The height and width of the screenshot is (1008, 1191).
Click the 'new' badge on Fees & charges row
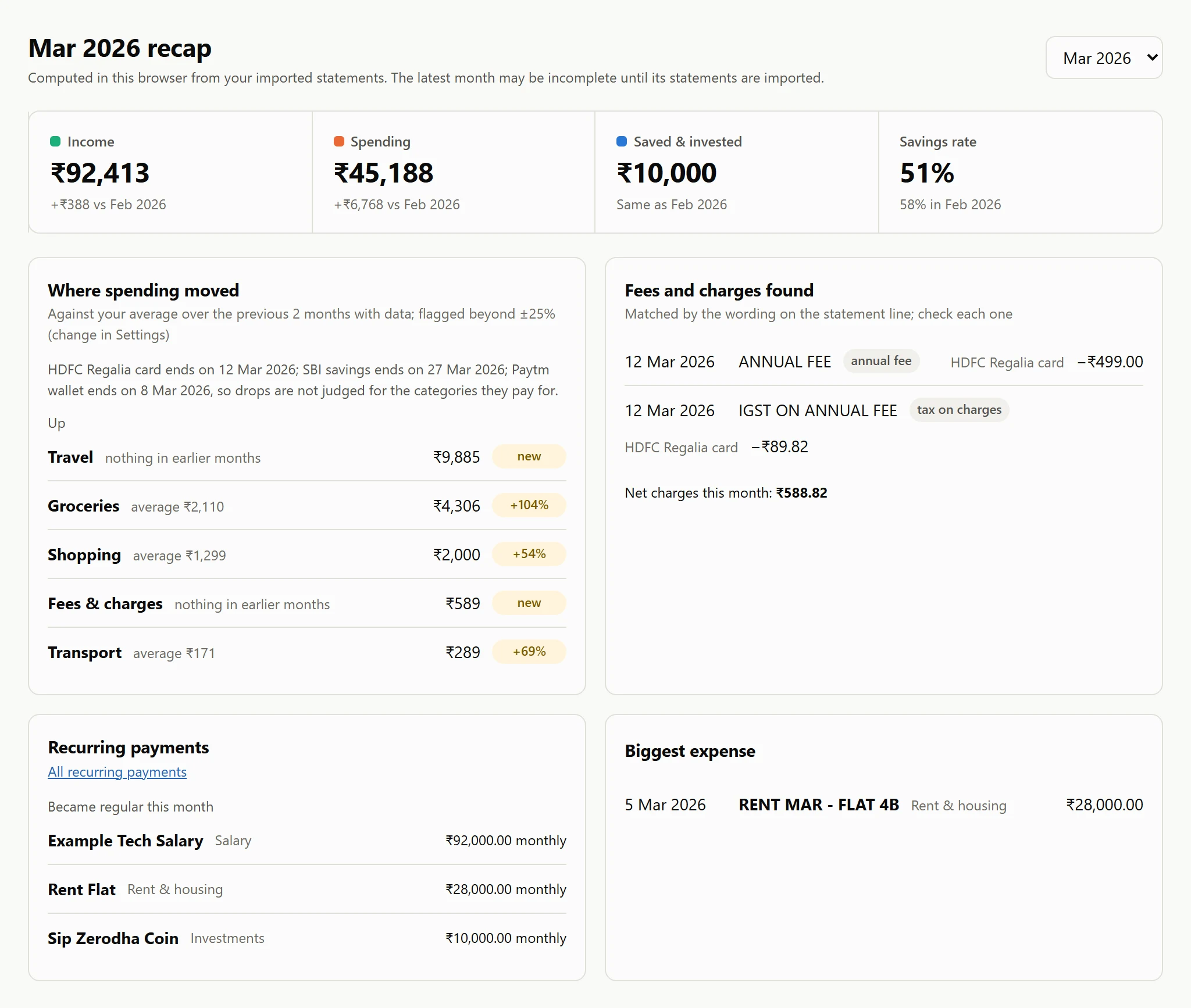pos(529,603)
